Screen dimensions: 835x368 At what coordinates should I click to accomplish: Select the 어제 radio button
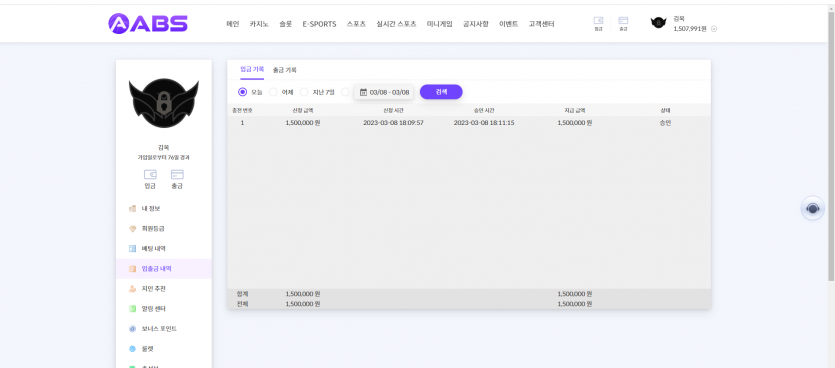273,92
